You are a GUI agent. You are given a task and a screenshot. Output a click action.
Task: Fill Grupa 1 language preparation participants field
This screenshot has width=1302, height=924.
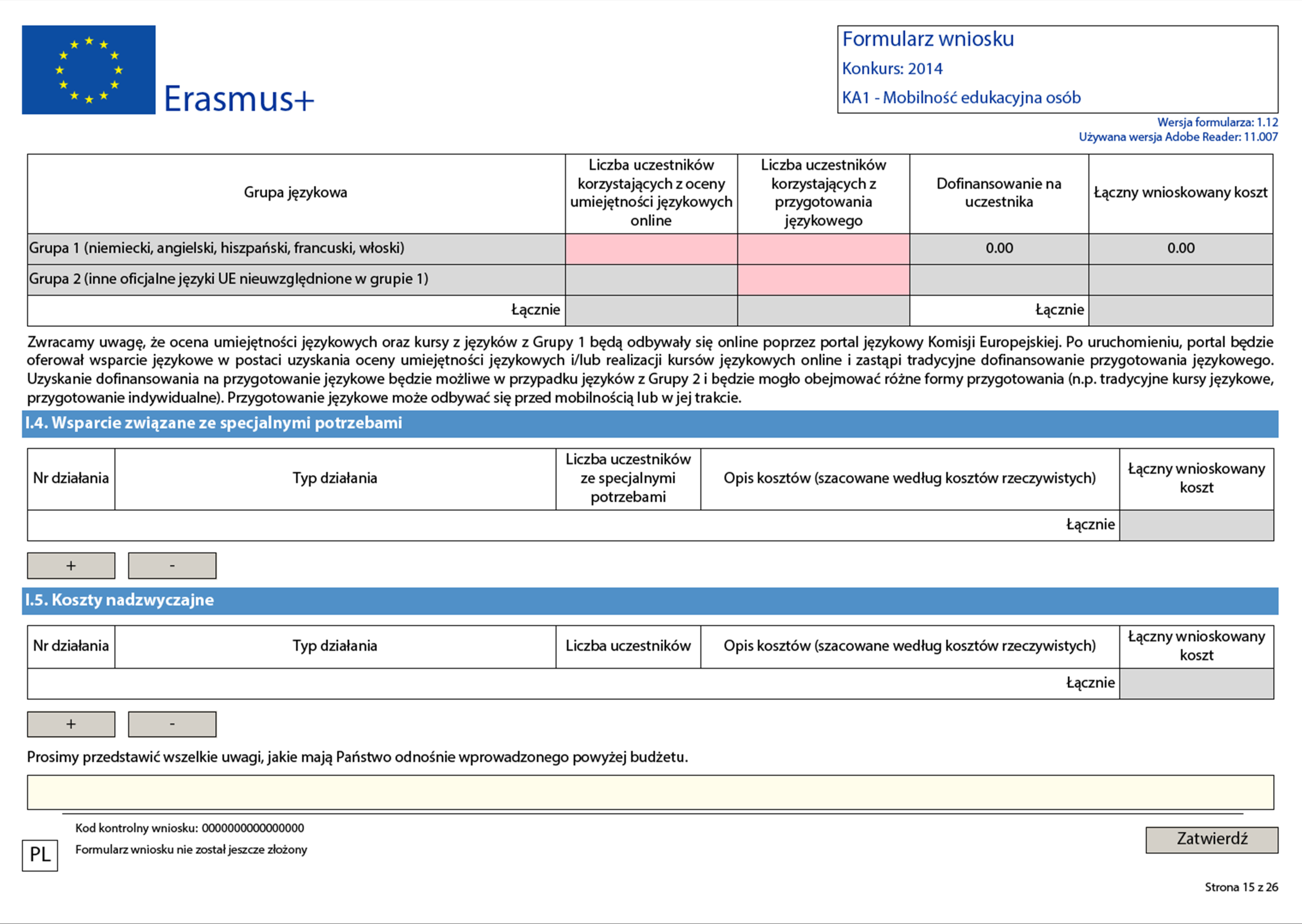824,248
